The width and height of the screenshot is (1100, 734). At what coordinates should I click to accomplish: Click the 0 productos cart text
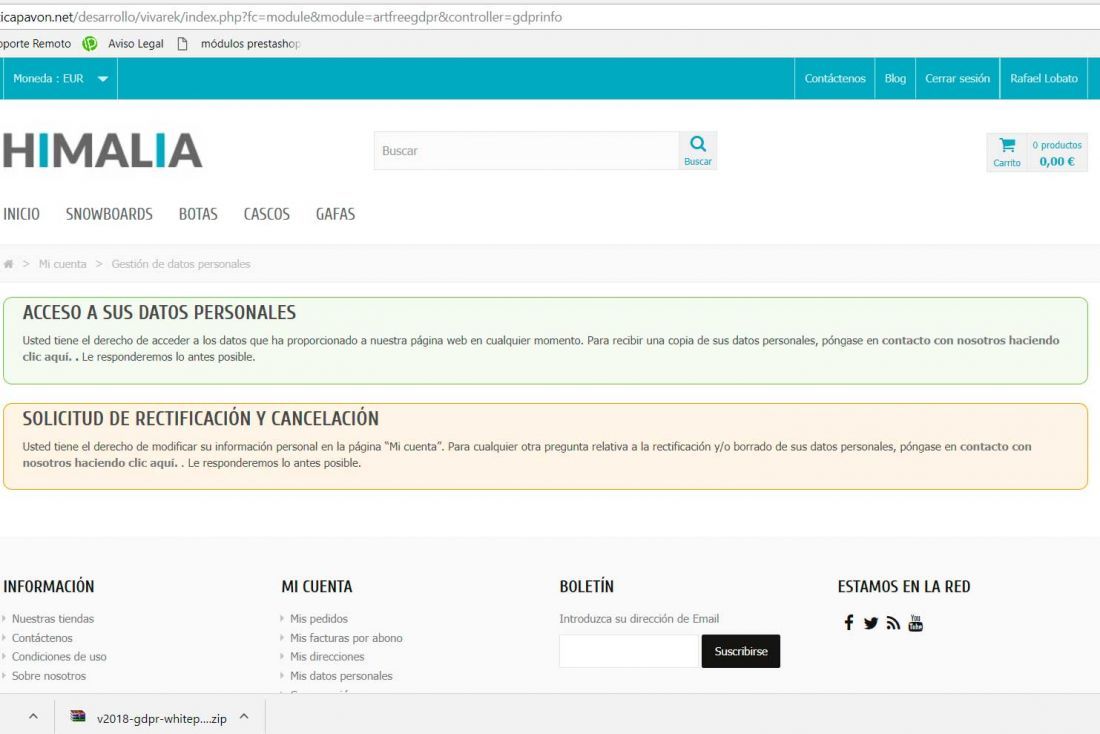pyautogui.click(x=1057, y=145)
